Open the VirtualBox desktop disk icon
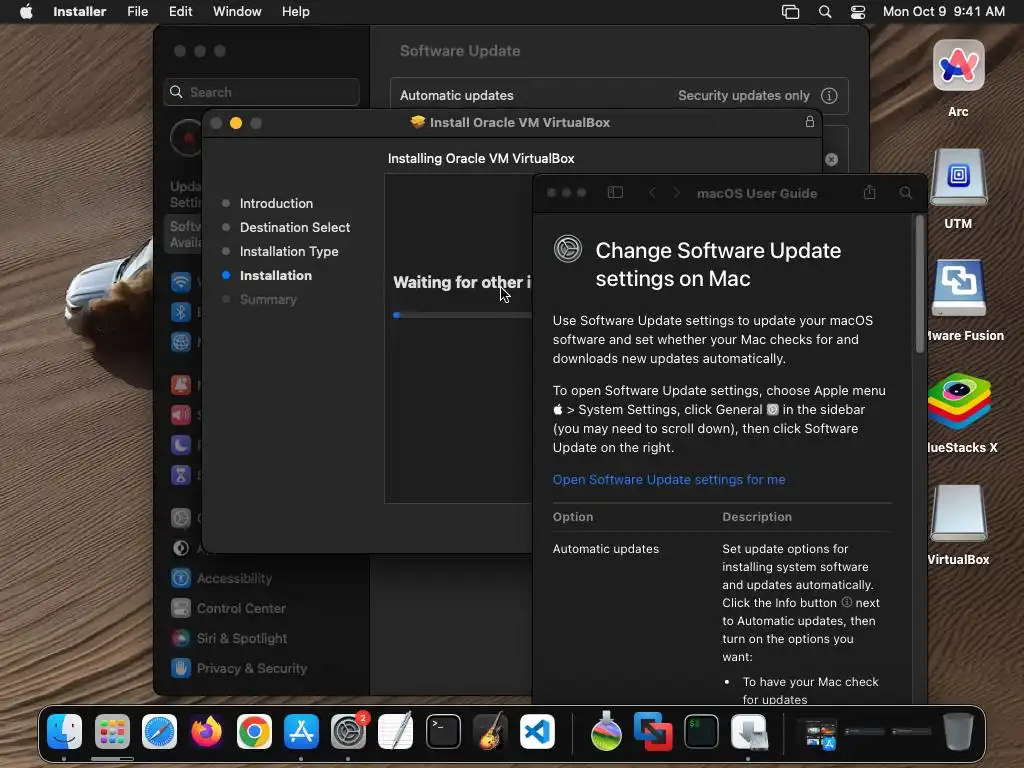This screenshot has width=1024, height=768. [958, 513]
